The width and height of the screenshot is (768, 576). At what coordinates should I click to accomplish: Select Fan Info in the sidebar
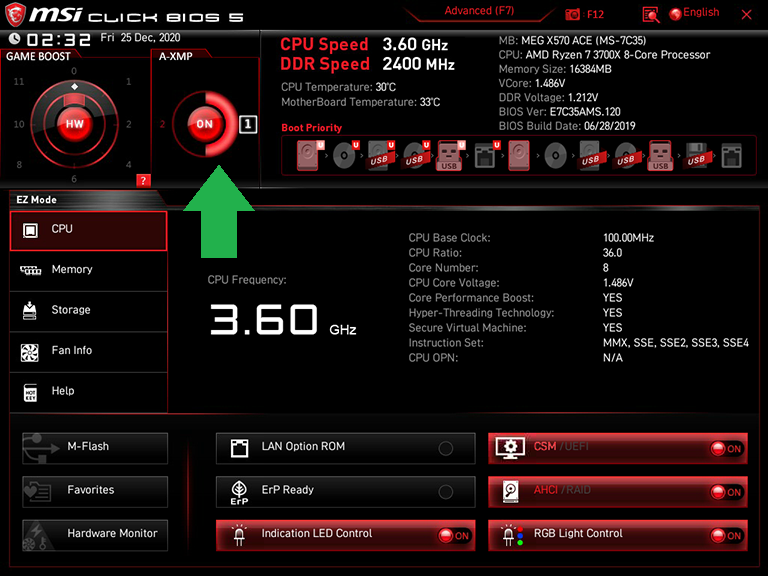pyautogui.click(x=88, y=351)
